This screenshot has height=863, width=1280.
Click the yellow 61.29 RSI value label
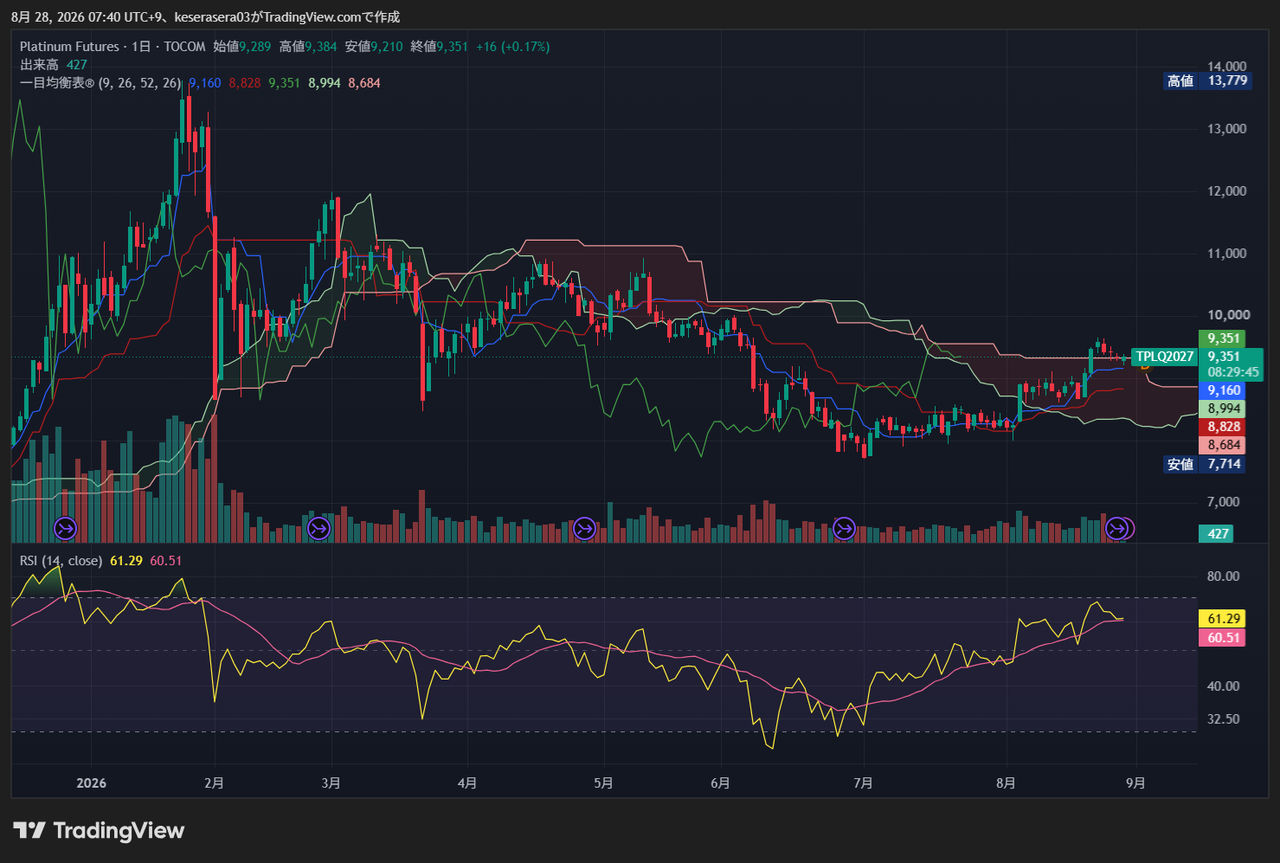click(x=1224, y=620)
